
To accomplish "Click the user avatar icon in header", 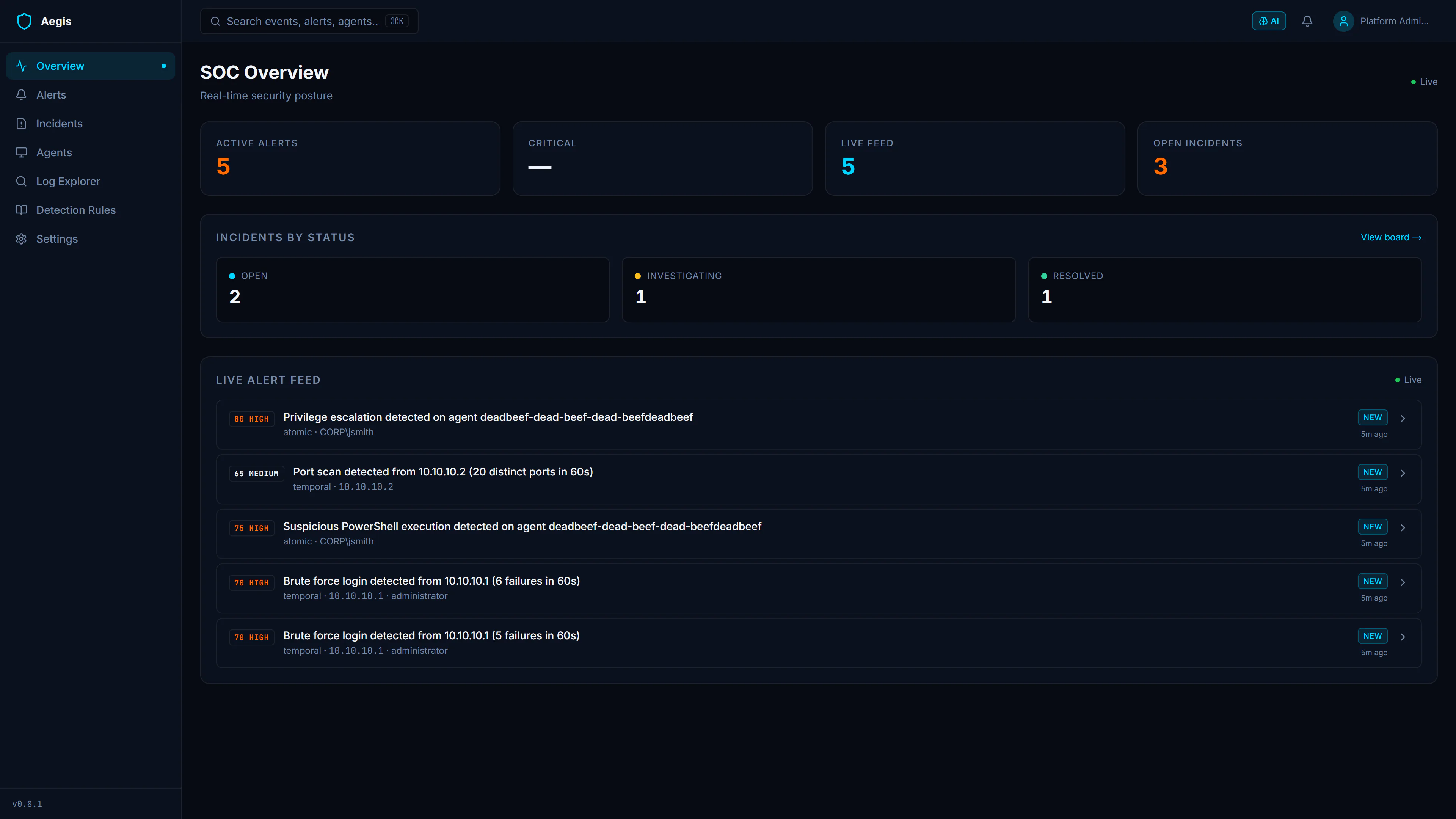I will coord(1343,21).
